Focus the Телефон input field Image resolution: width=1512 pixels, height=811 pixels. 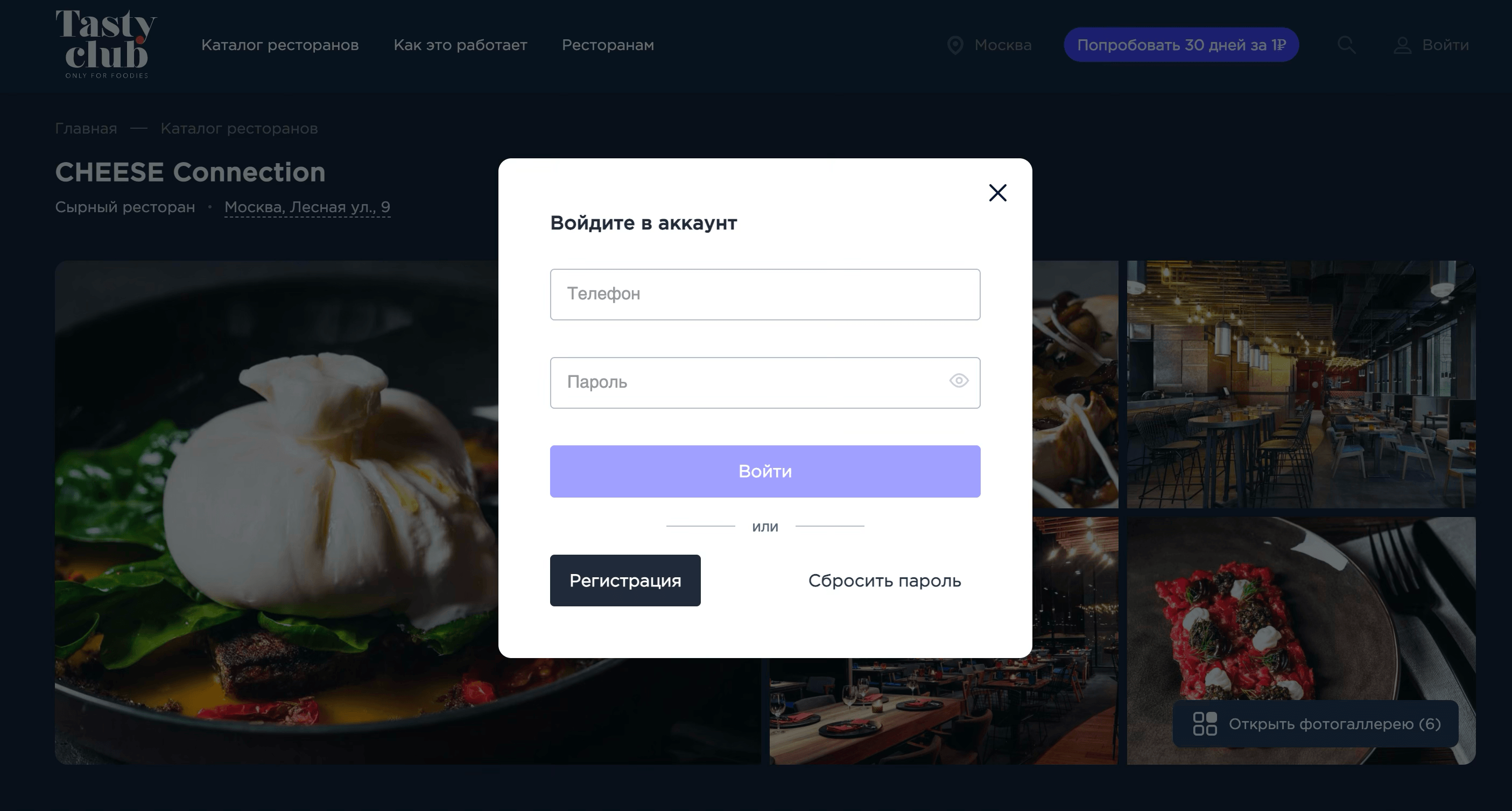(765, 294)
